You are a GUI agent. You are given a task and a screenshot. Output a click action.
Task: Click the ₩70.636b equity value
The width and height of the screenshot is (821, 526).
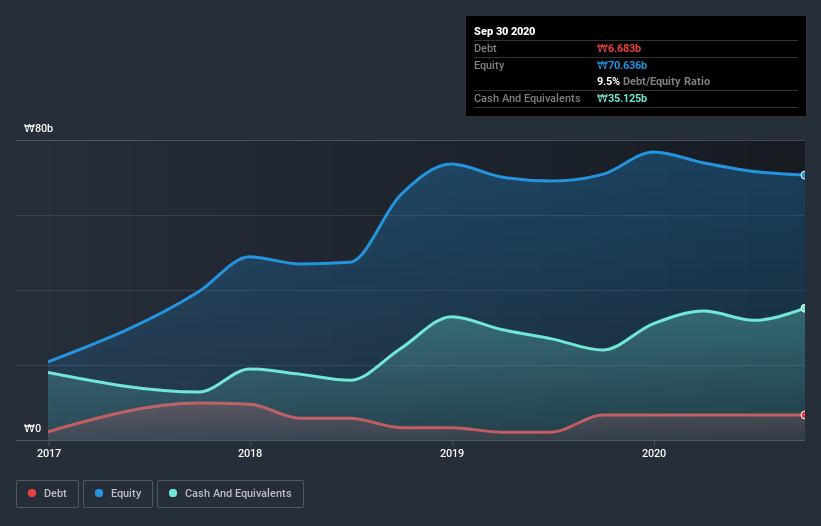click(x=622, y=65)
